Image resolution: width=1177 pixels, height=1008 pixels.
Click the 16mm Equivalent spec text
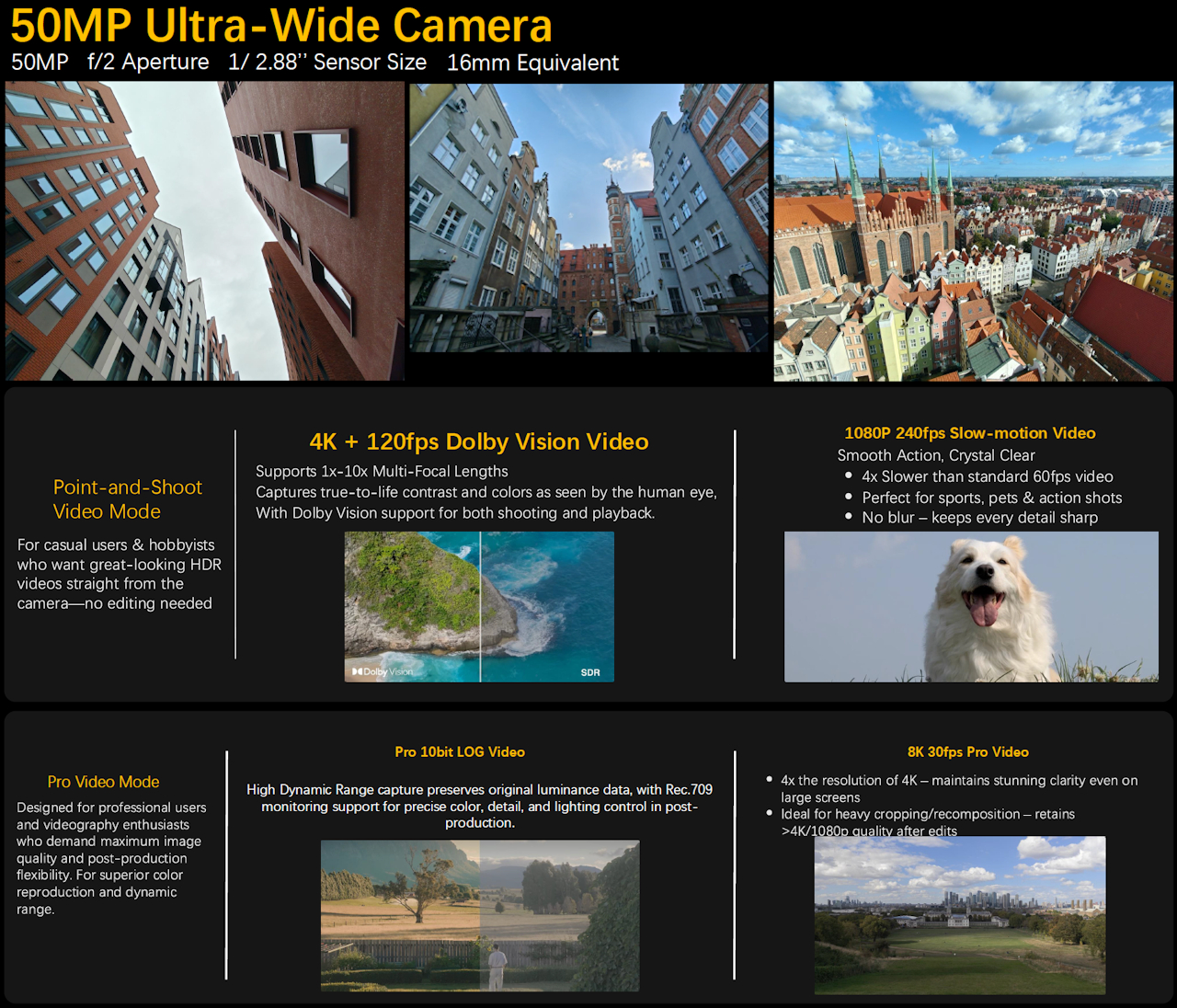(x=532, y=63)
